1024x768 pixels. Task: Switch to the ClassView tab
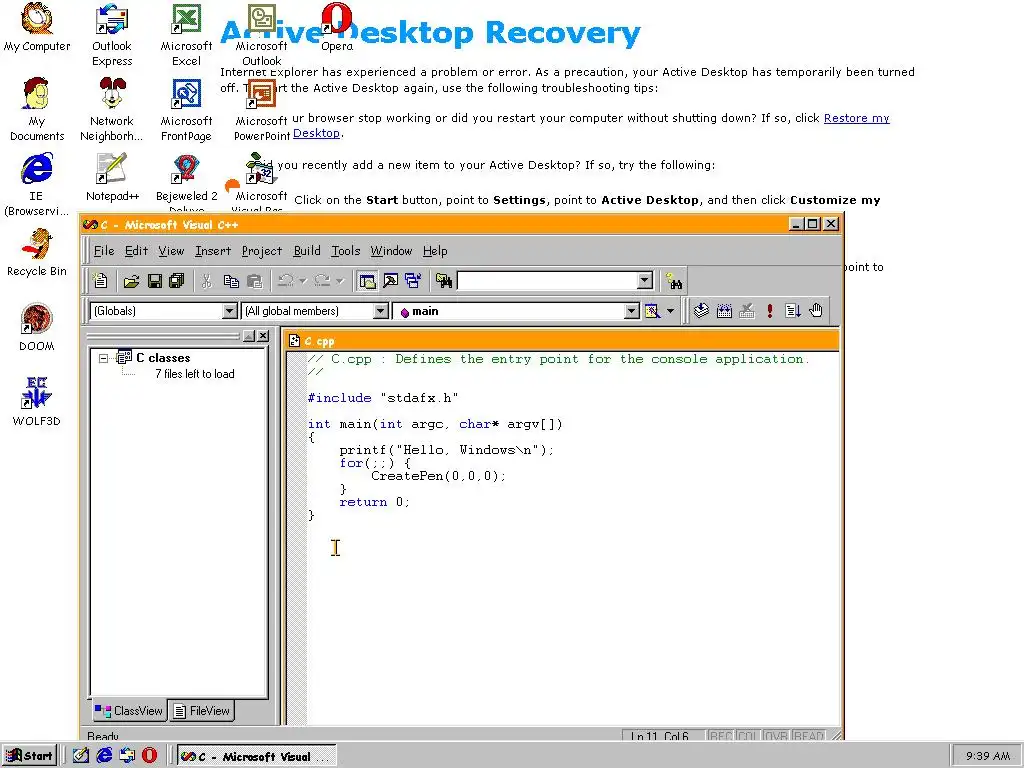[129, 711]
